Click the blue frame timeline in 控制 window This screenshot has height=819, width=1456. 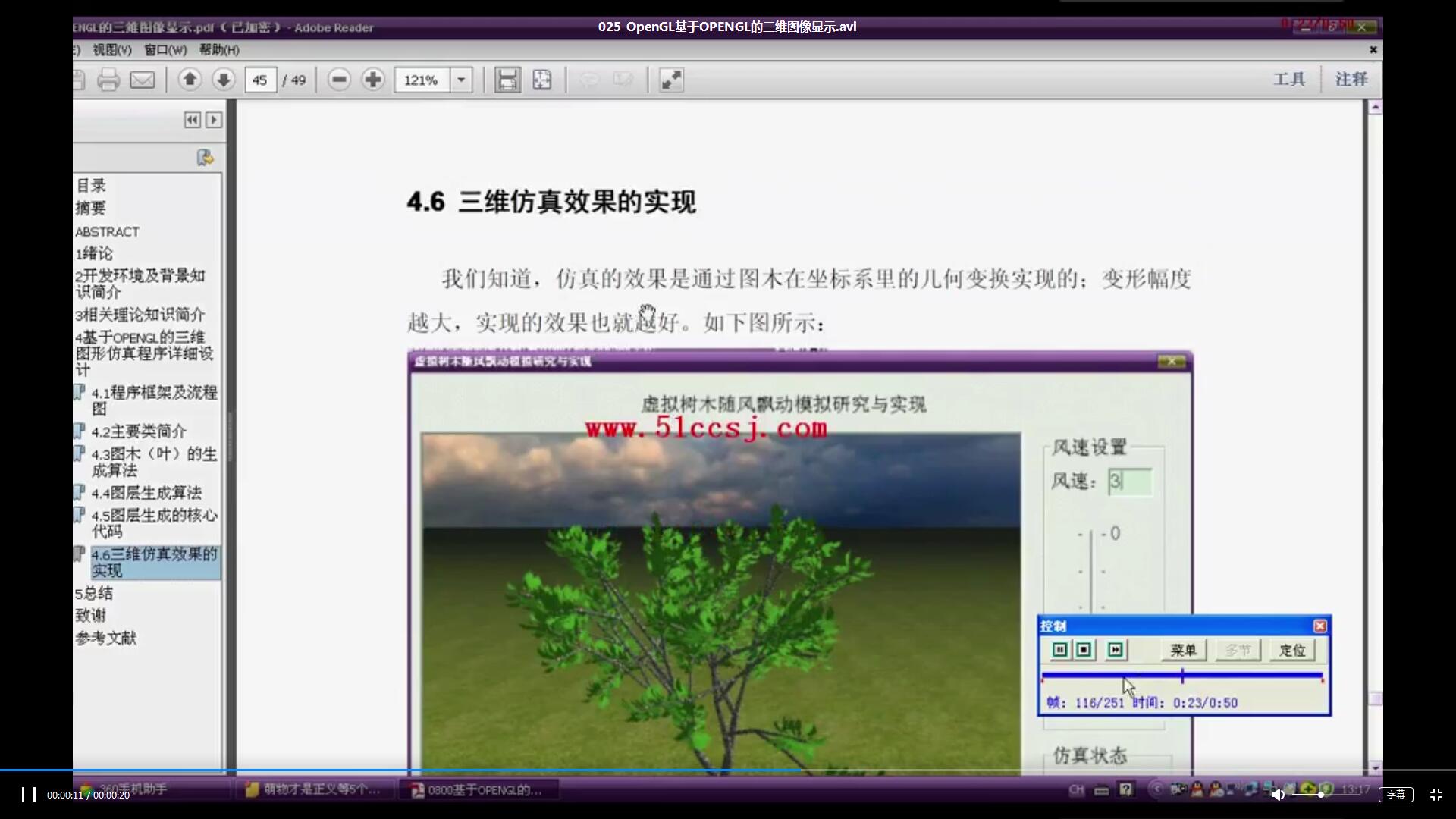[1182, 675]
